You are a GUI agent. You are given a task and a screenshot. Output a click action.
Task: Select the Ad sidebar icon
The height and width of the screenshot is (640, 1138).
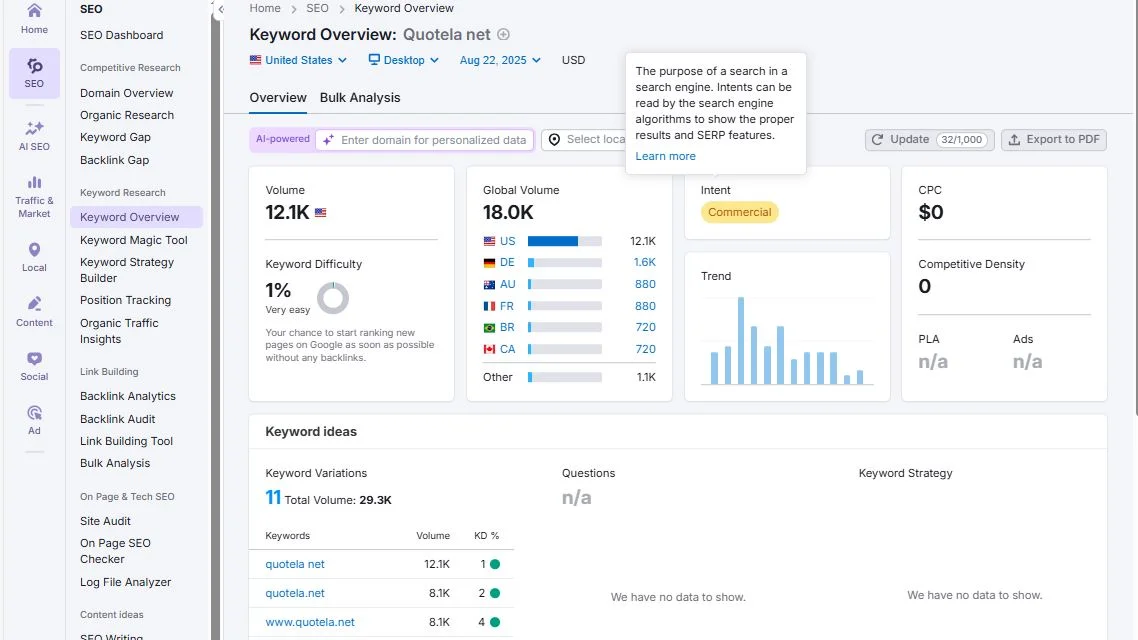click(33, 418)
